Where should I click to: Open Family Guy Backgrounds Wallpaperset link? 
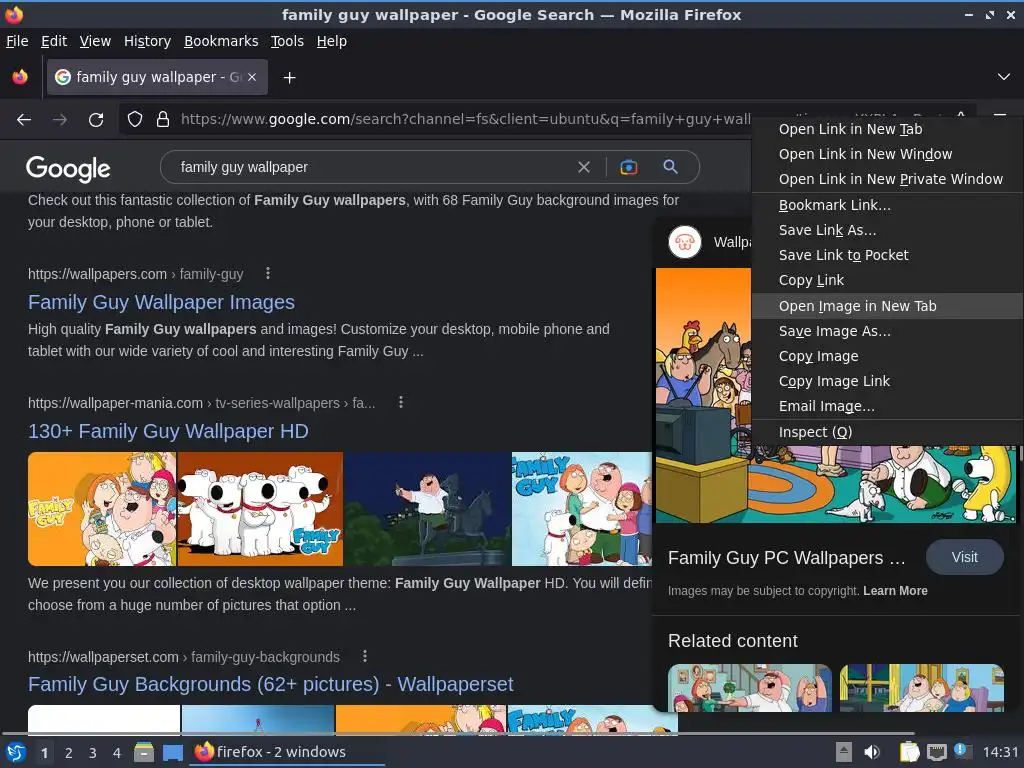pos(270,684)
